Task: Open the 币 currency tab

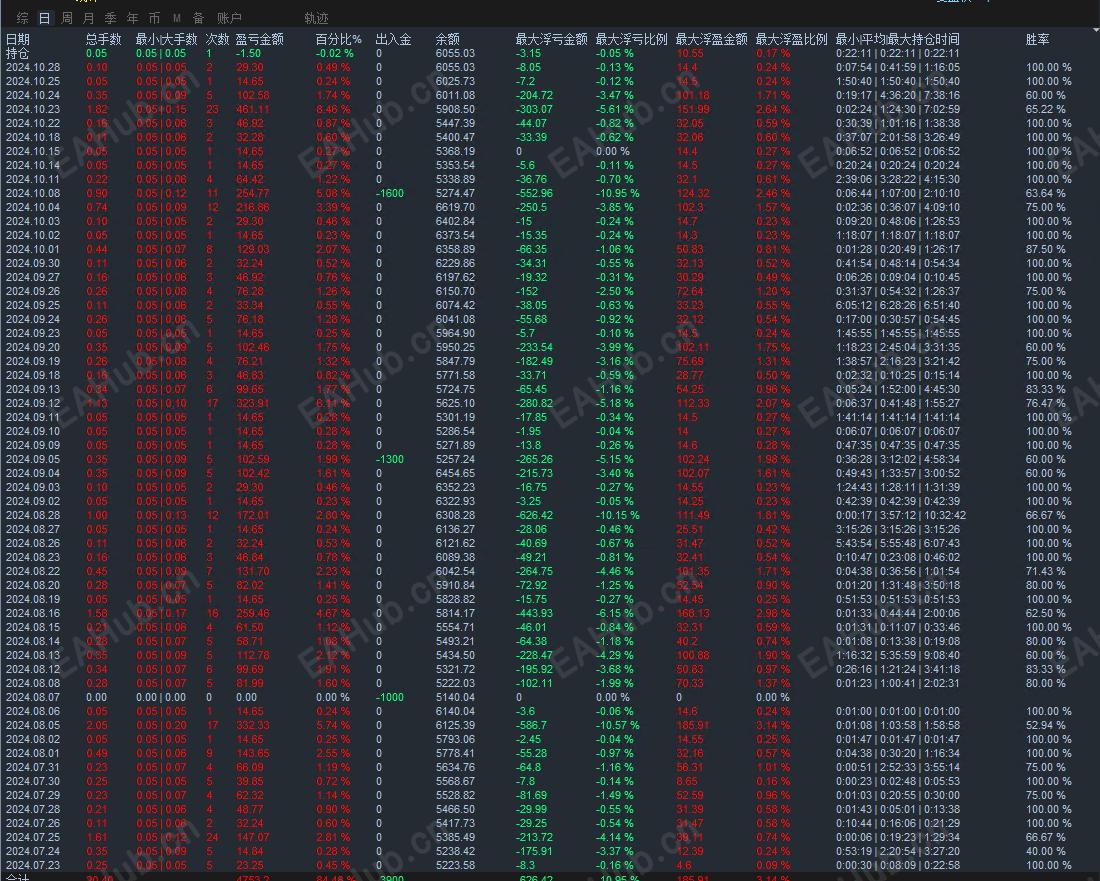Action: [154, 18]
